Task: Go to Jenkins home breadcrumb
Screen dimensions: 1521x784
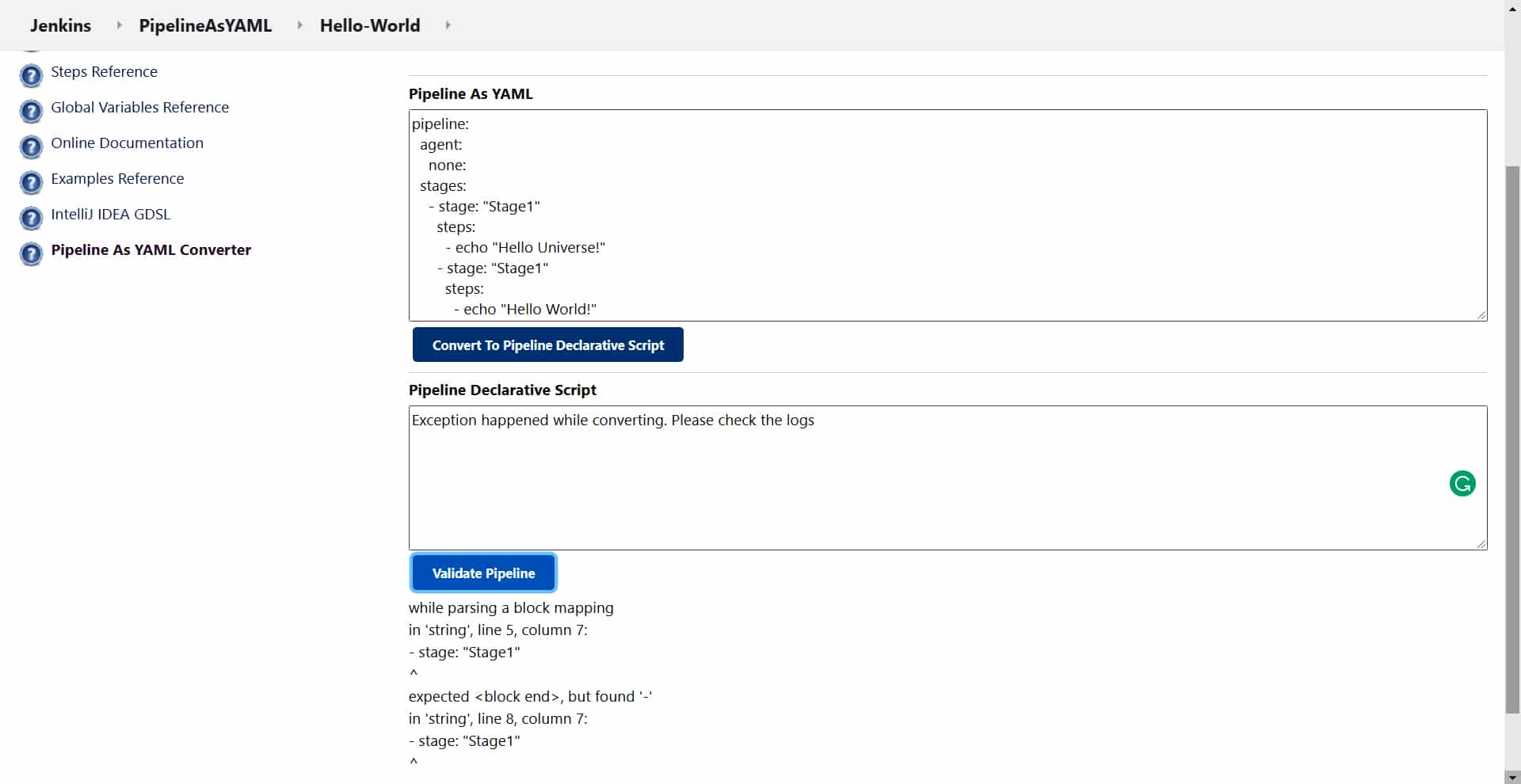Action: click(60, 25)
